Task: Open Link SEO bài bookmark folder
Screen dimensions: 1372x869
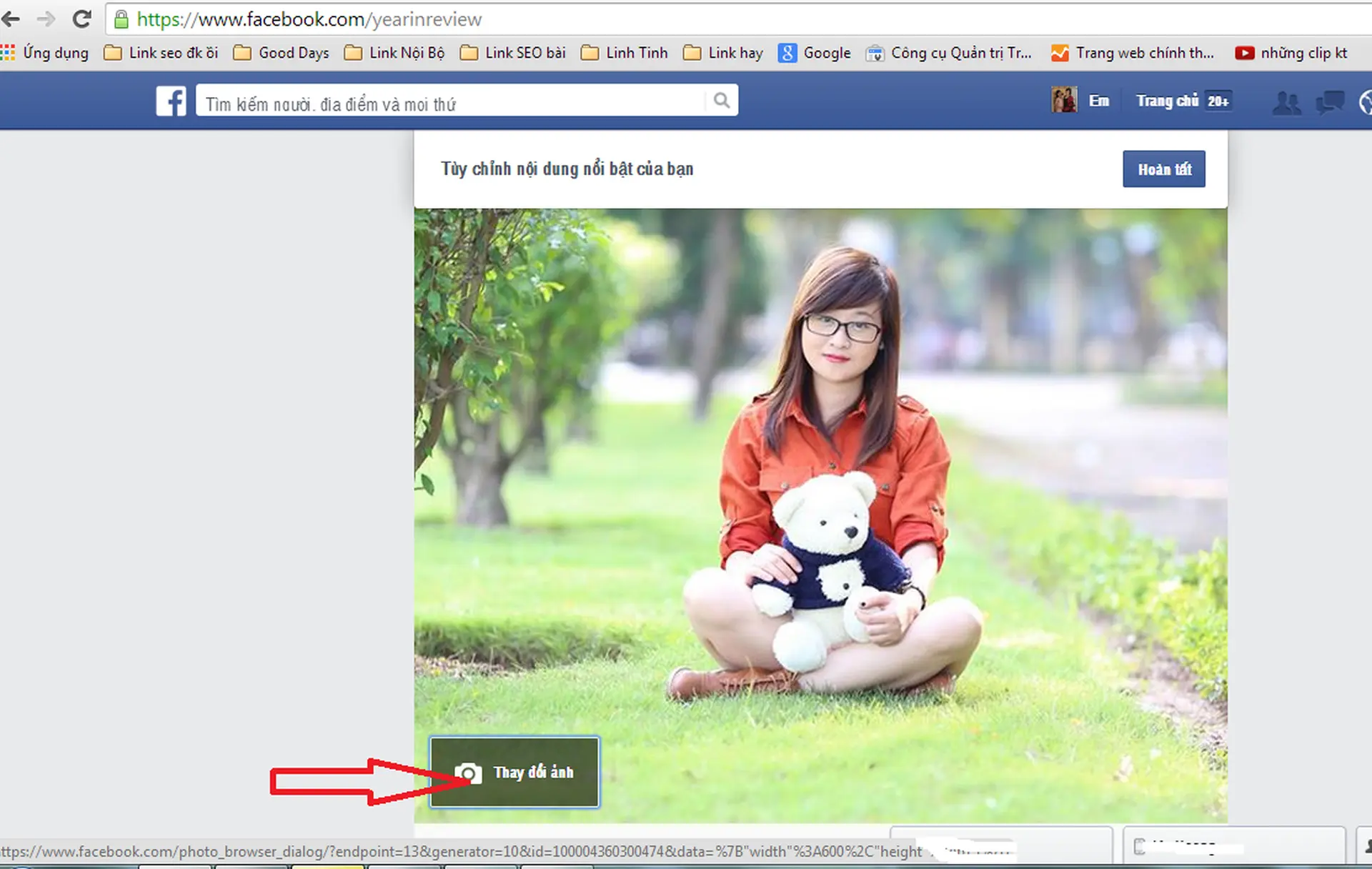Action: tap(513, 53)
